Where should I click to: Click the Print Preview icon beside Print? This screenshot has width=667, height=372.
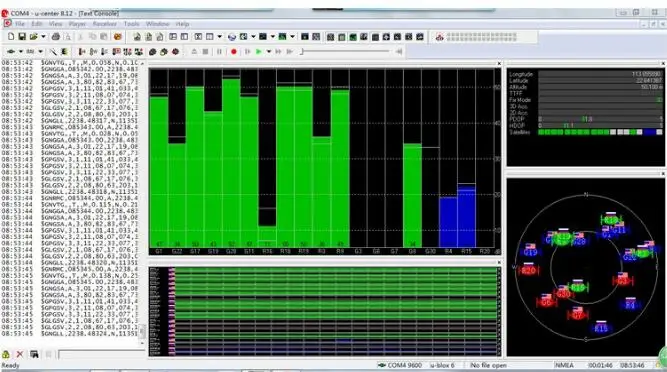67,37
